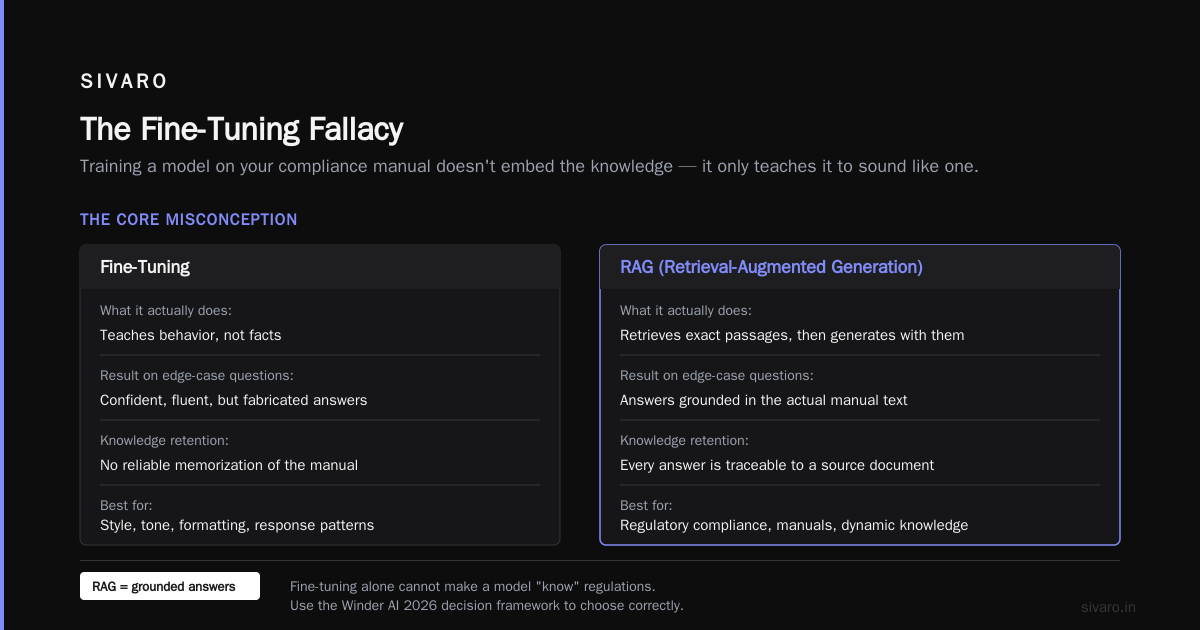
Task: Select 'The Fine-Tuning Fallacy' headline
Action: pos(242,129)
